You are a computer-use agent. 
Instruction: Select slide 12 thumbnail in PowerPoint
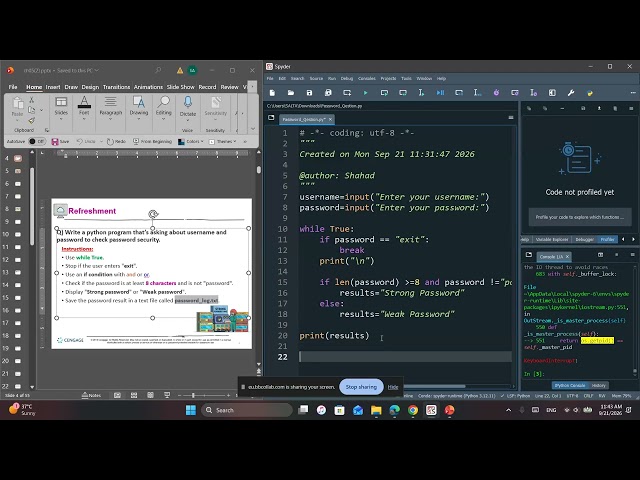18,260
